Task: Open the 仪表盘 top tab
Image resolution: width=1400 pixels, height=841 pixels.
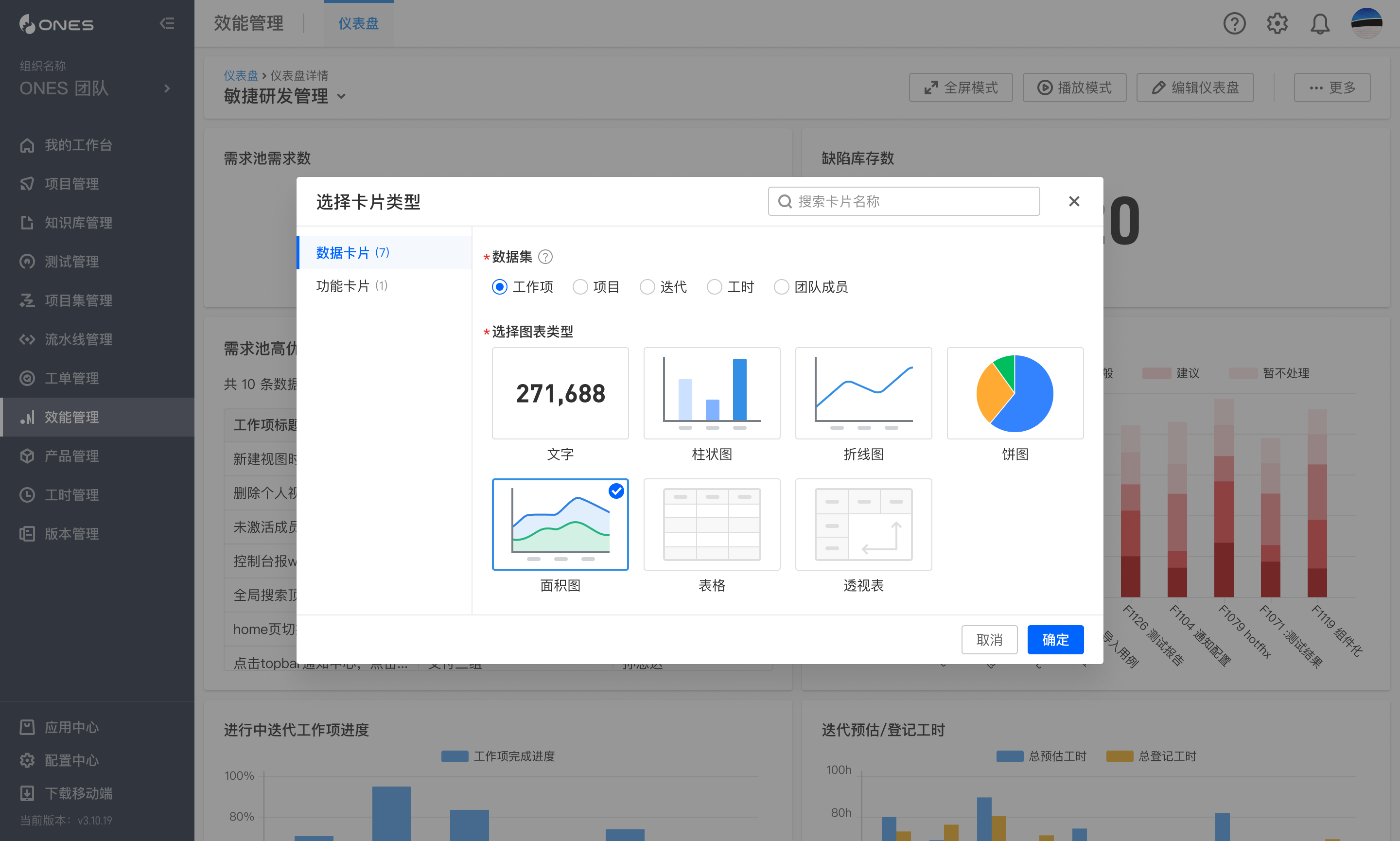Action: 358,24
